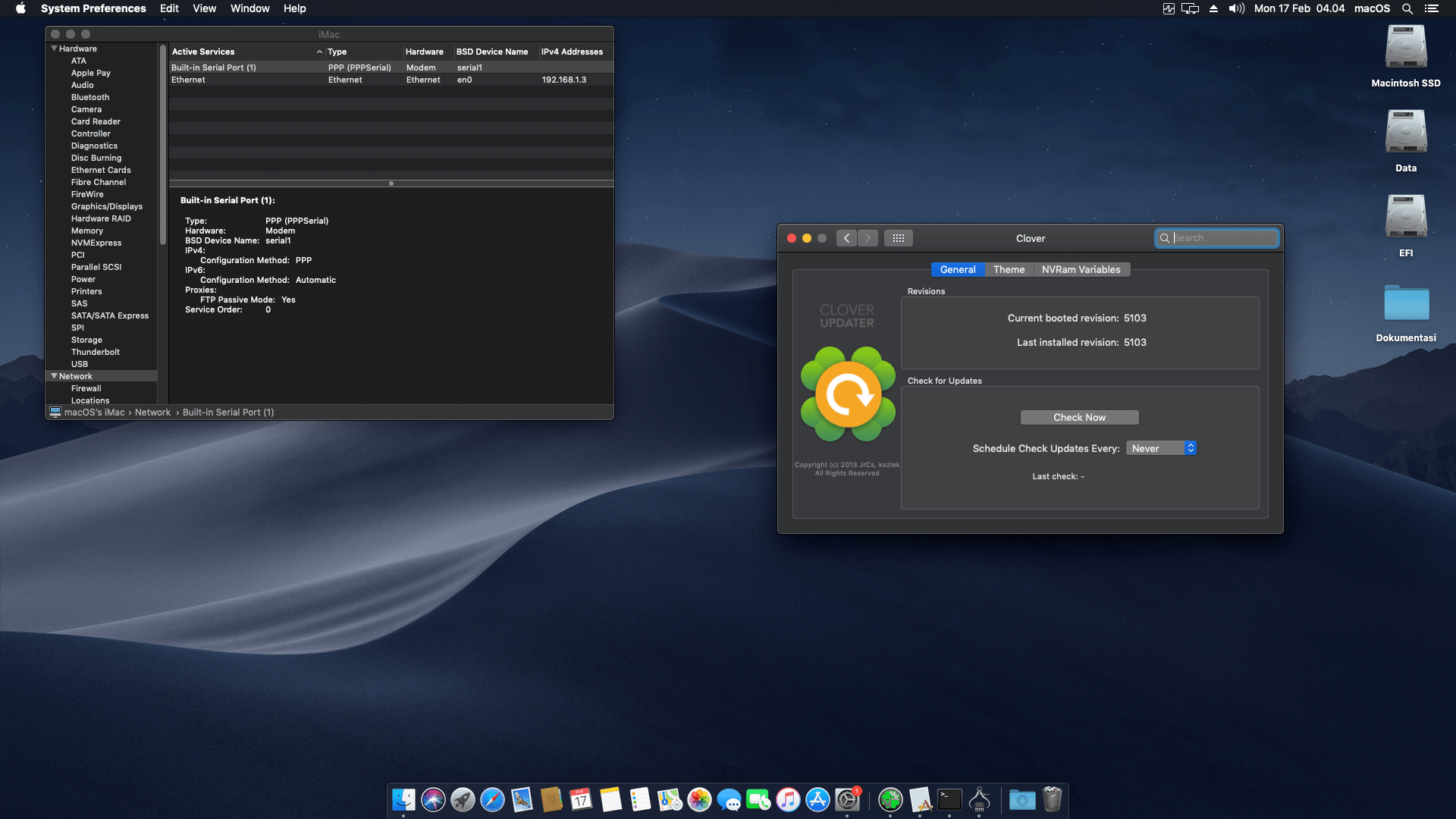
Task: Open the Window menu in the menu bar
Action: (x=249, y=8)
